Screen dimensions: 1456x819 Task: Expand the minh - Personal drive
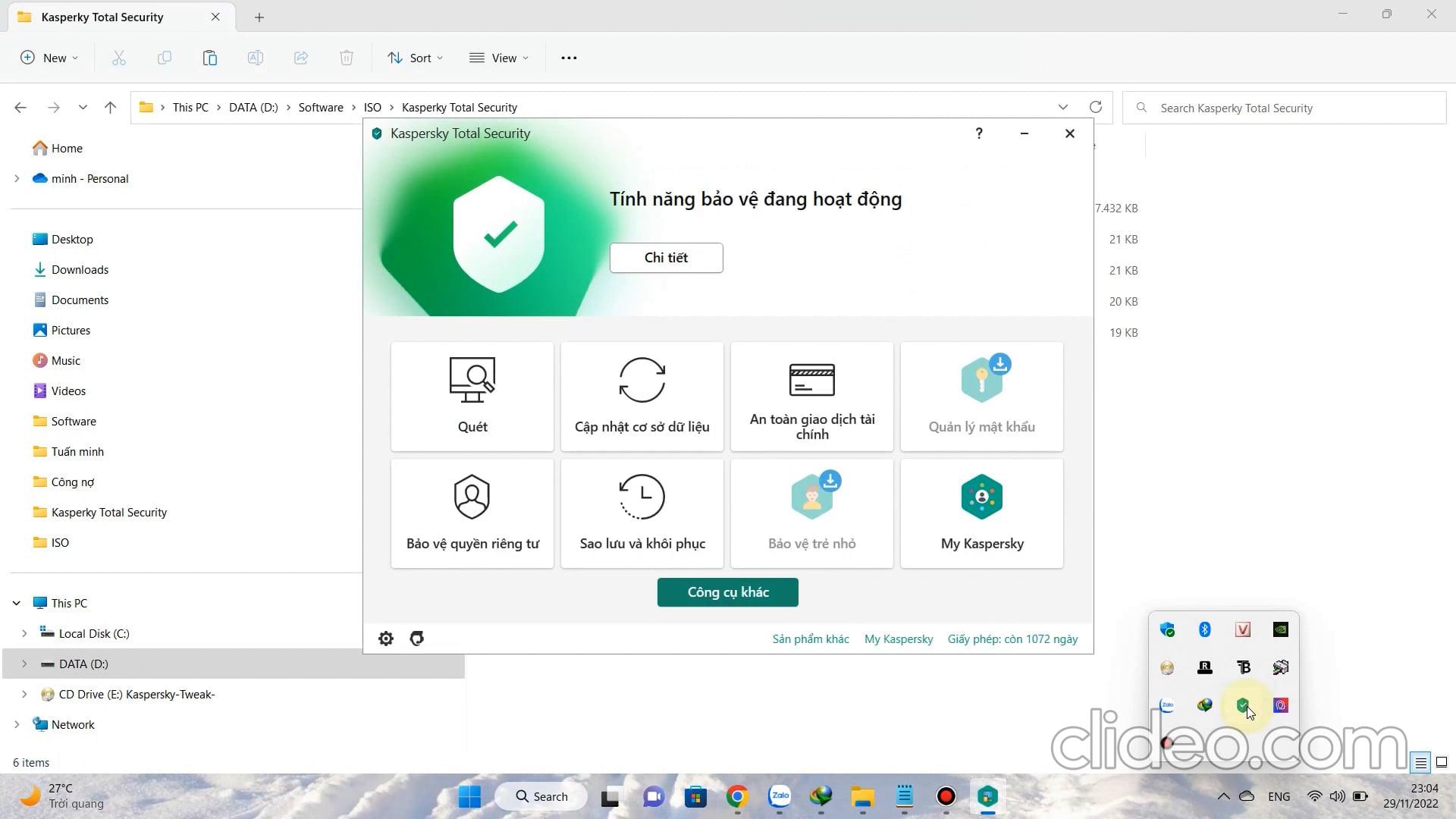pyautogui.click(x=16, y=178)
